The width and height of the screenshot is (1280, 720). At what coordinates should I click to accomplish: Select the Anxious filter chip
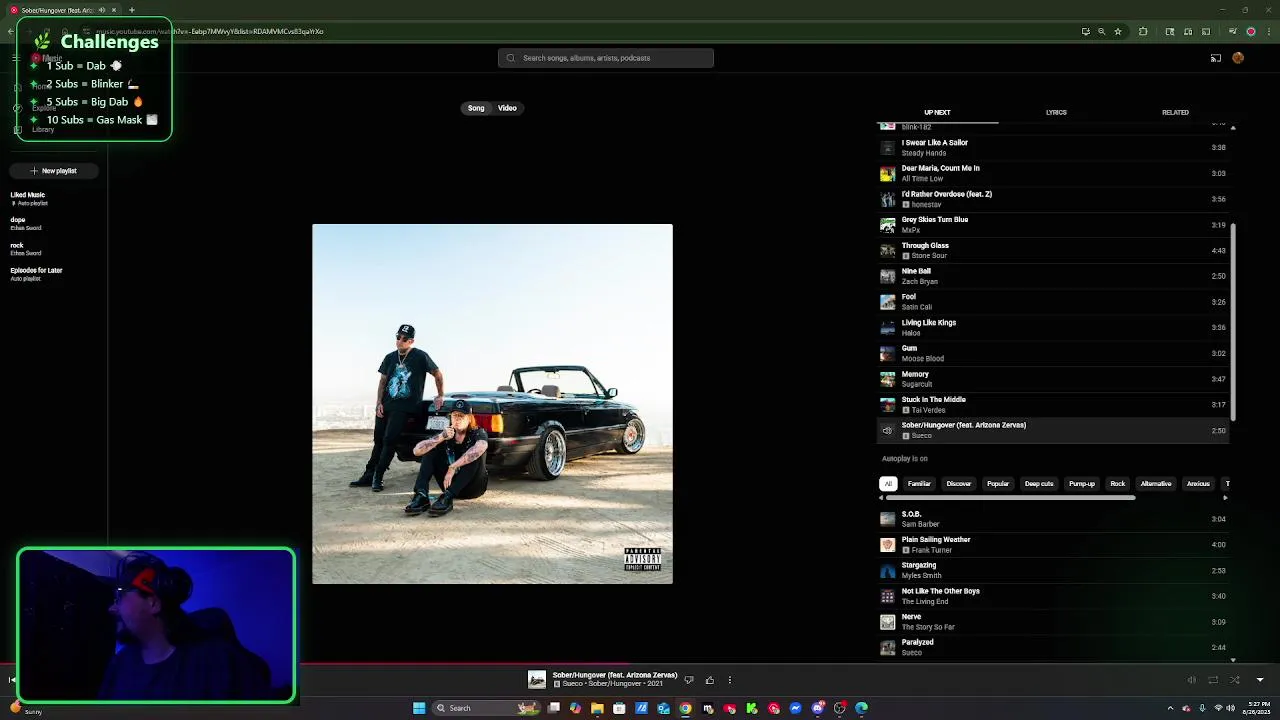(1198, 484)
